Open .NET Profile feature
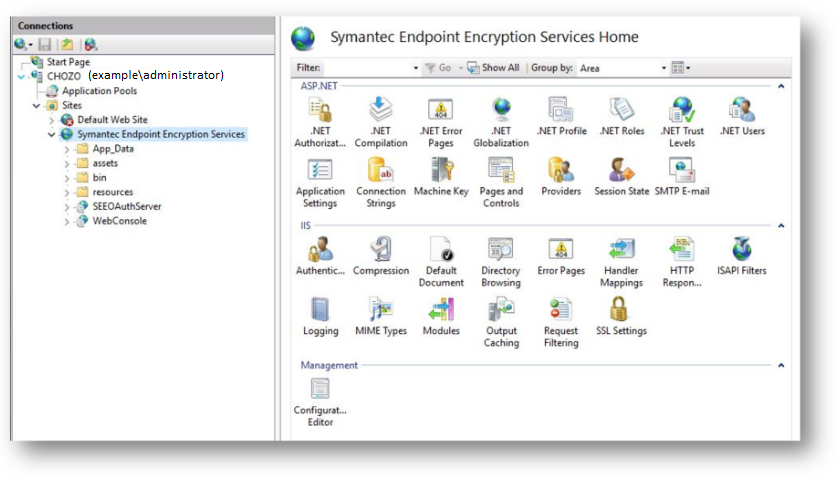836x483 pixels. (x=561, y=116)
